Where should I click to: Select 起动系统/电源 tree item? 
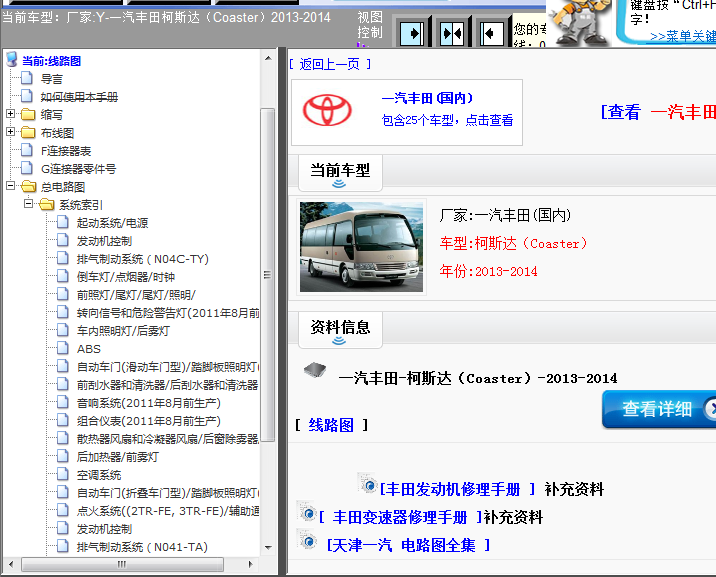pos(112,223)
